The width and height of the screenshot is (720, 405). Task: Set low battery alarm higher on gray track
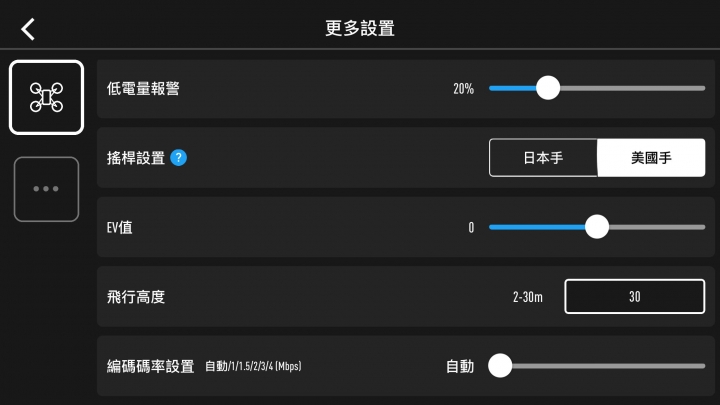pyautogui.click(x=632, y=88)
